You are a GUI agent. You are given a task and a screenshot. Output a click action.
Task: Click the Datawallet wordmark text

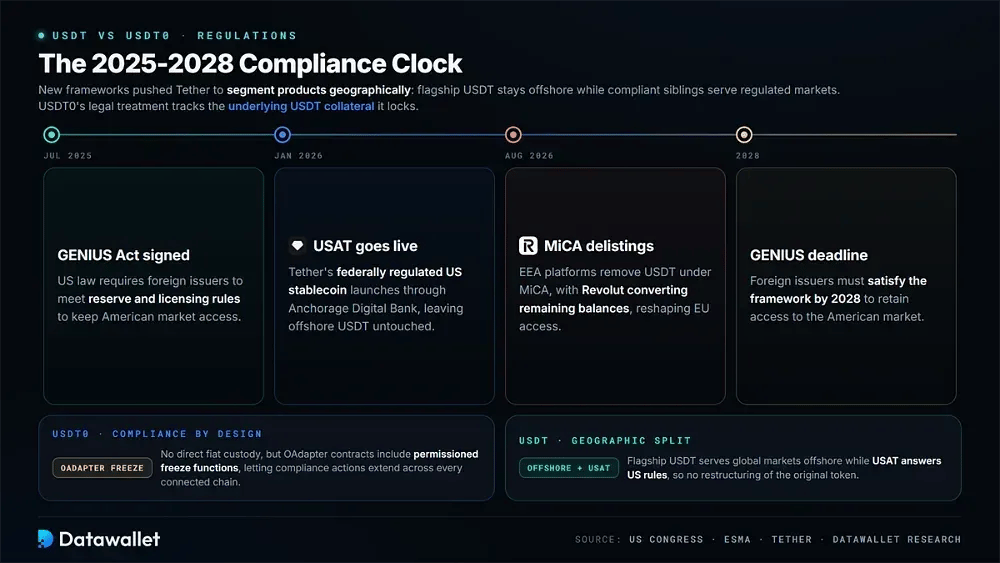point(109,539)
